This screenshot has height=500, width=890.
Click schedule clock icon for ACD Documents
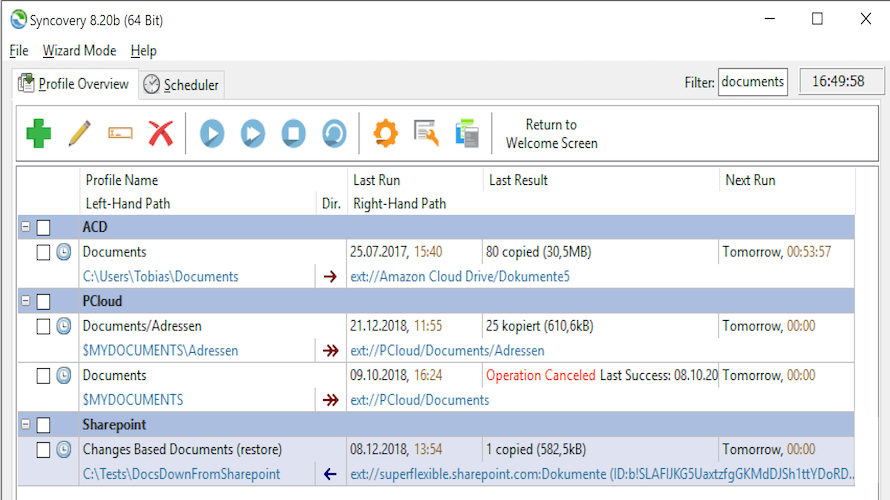(x=64, y=252)
